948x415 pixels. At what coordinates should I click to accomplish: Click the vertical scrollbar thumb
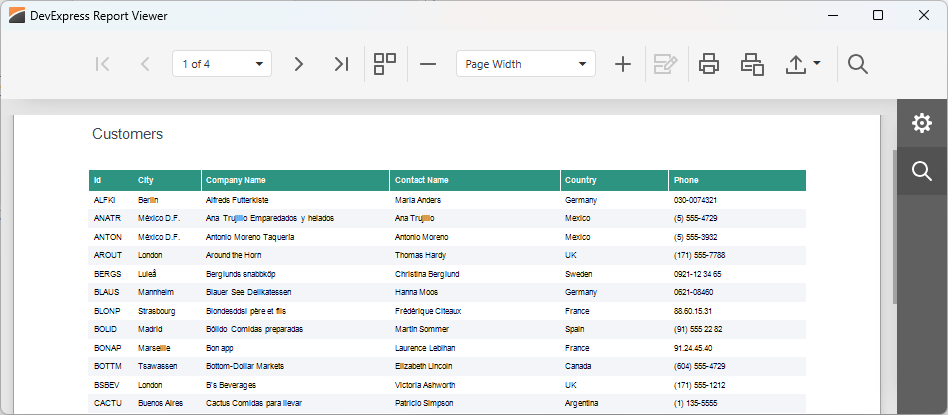click(x=894, y=227)
